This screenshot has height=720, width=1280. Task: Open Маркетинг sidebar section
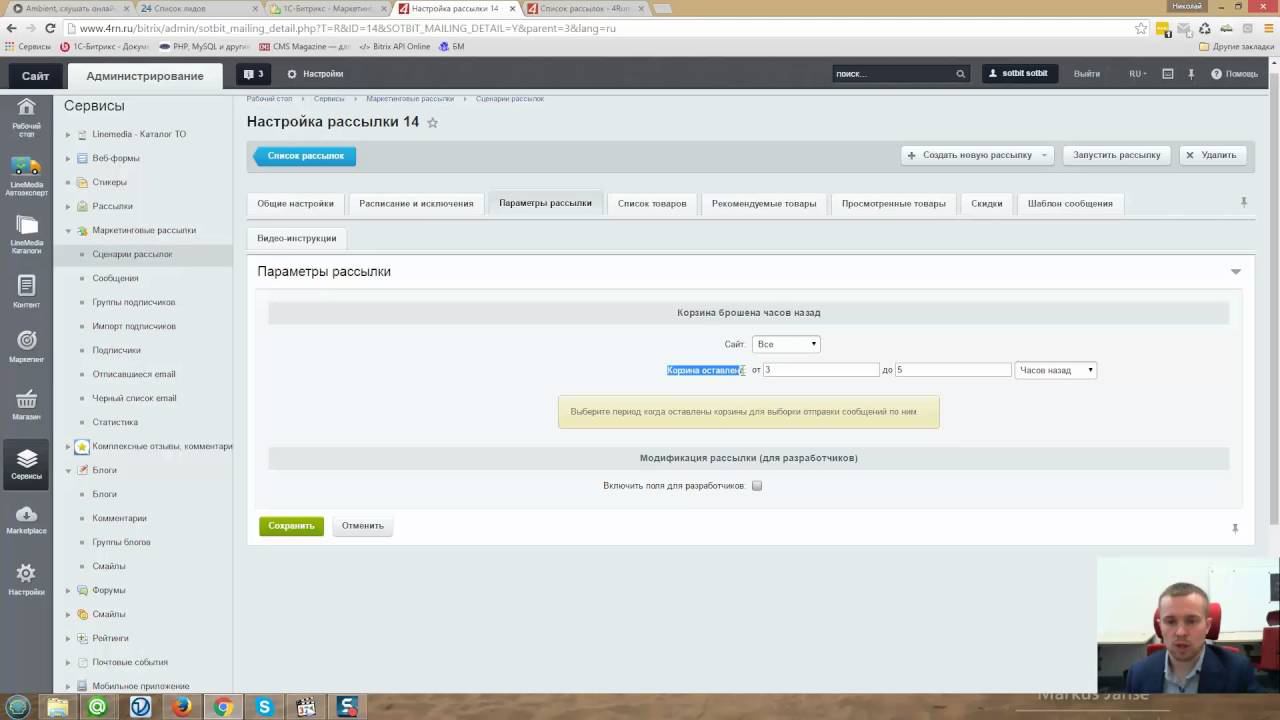pos(27,347)
